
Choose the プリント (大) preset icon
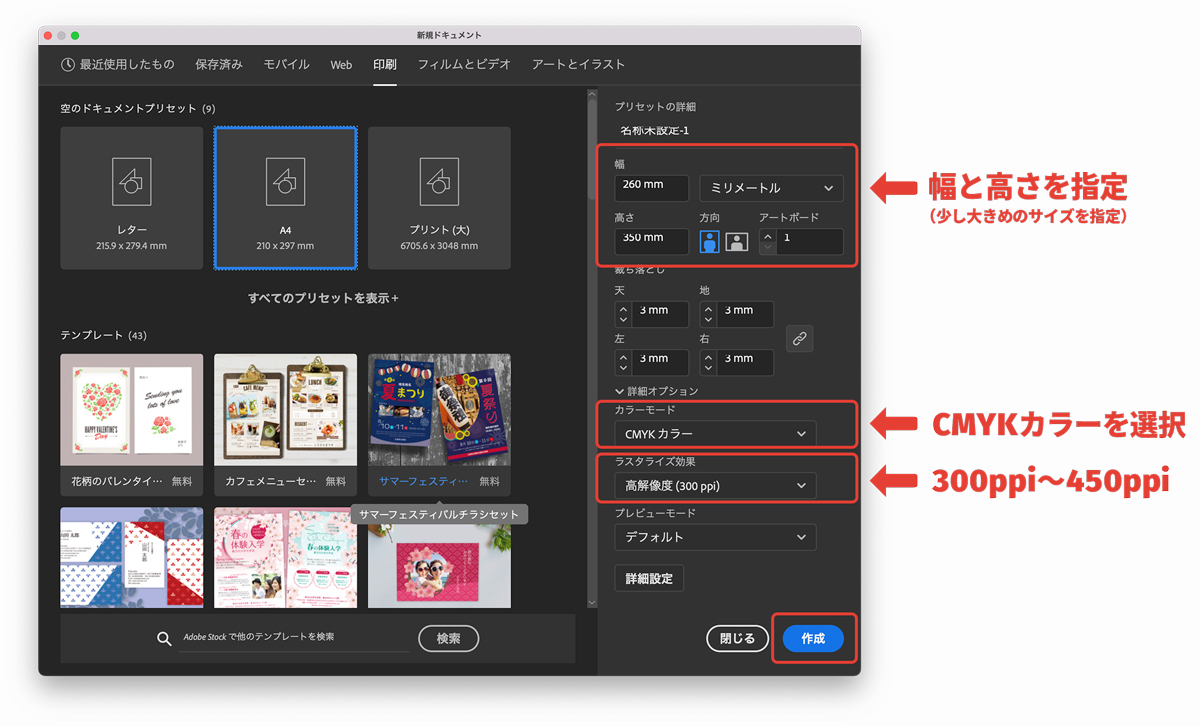(x=439, y=181)
